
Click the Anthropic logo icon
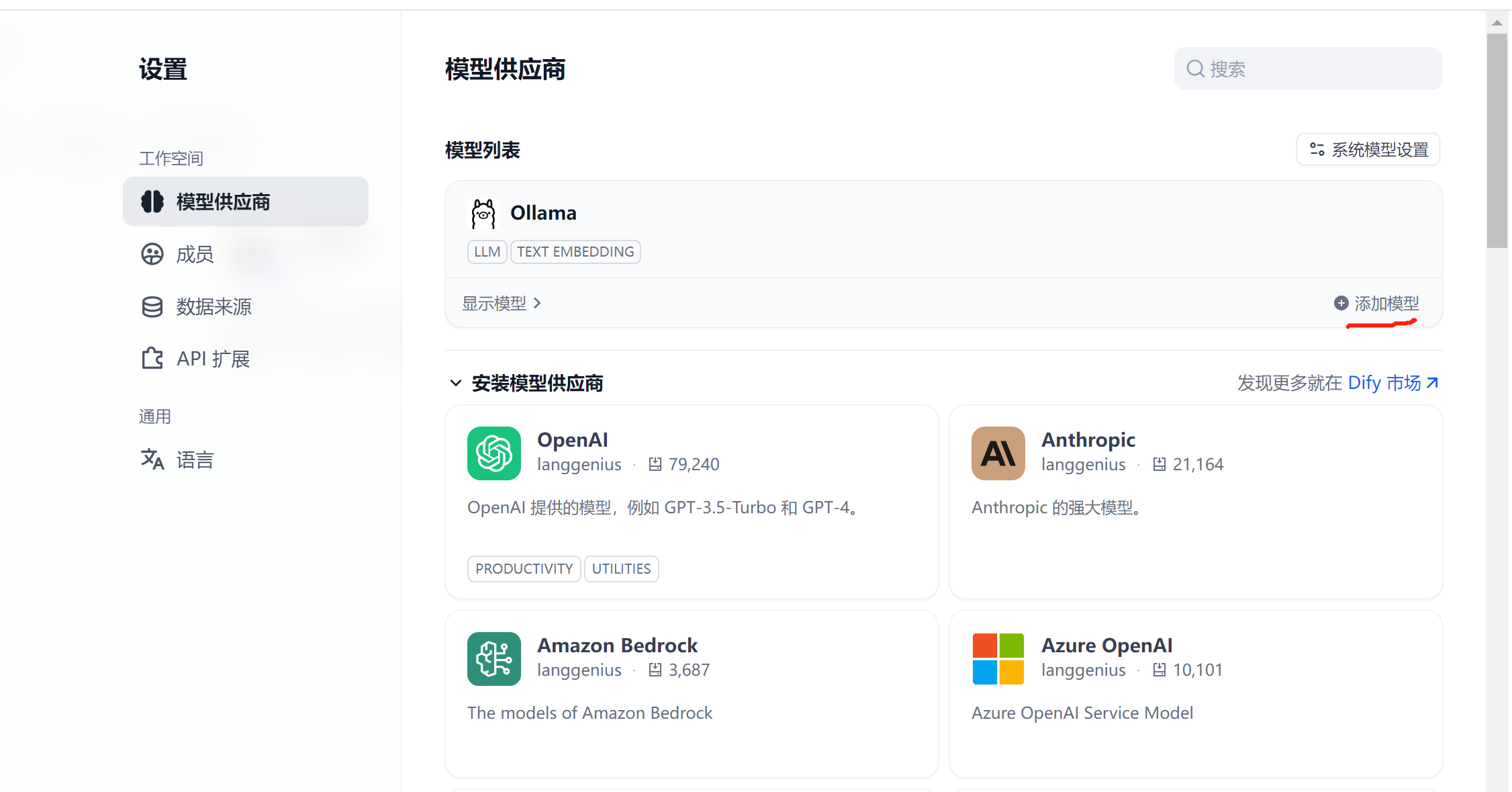coord(998,453)
